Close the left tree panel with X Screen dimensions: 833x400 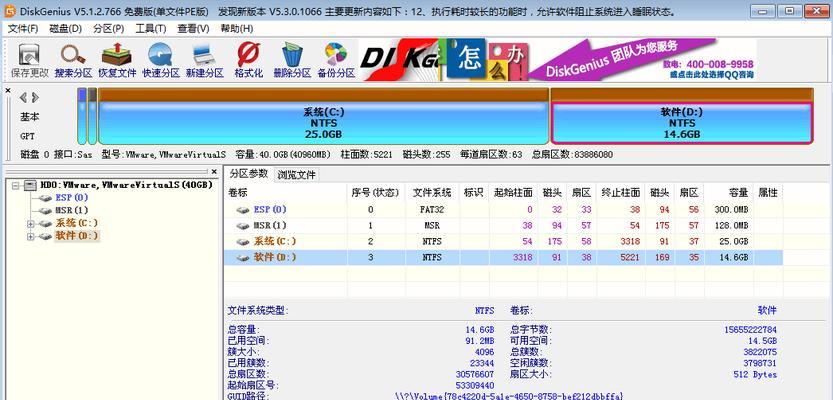214,172
